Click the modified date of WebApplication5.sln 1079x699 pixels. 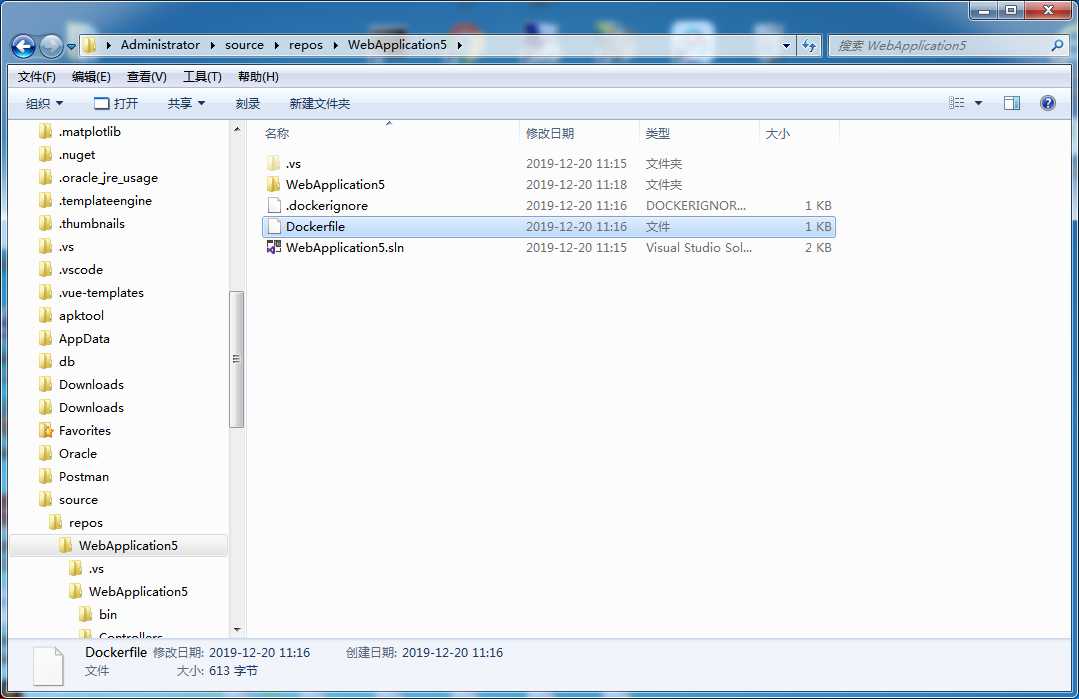(576, 248)
